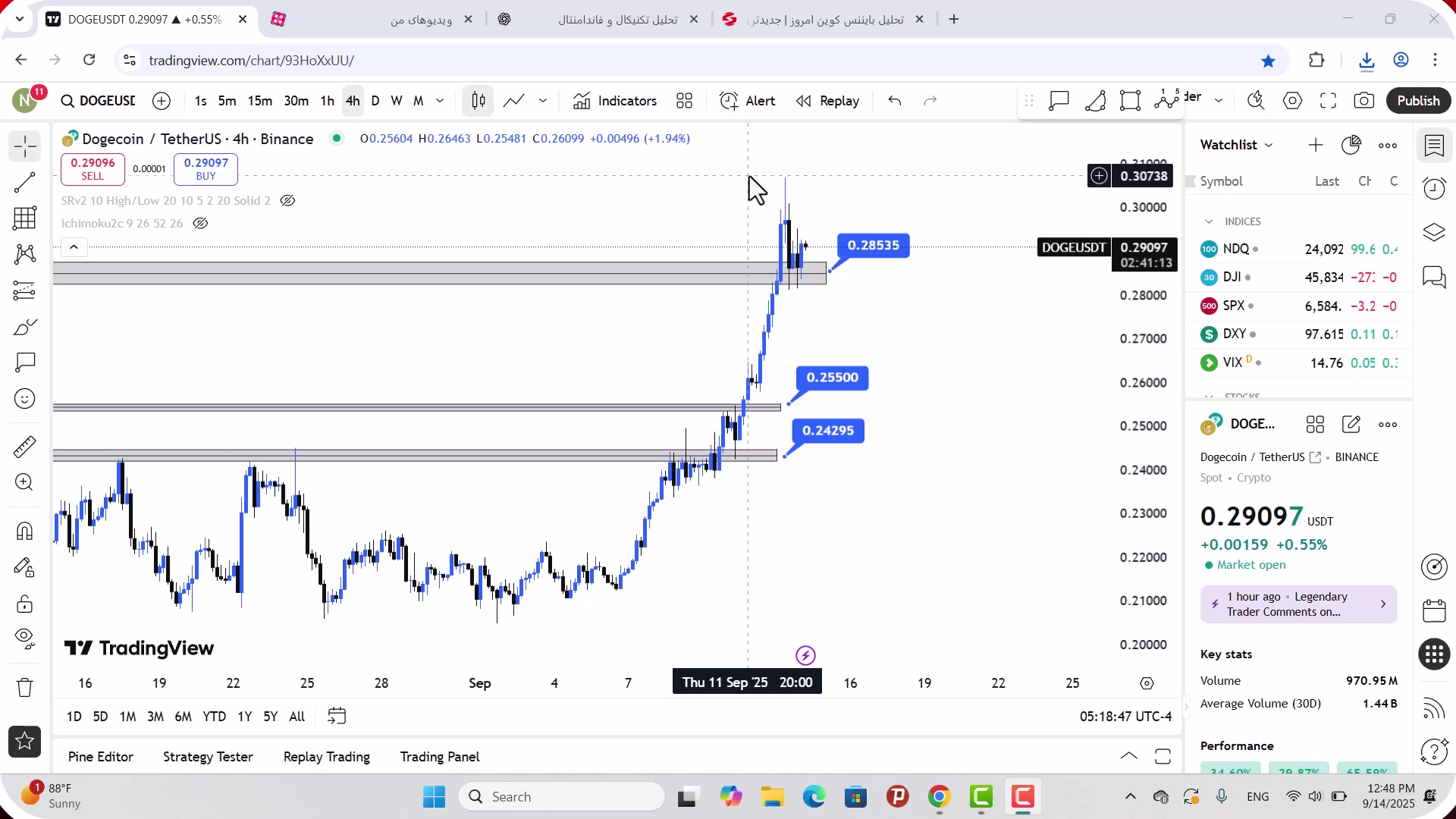Add a symbol to the watchlist

coord(1316,145)
